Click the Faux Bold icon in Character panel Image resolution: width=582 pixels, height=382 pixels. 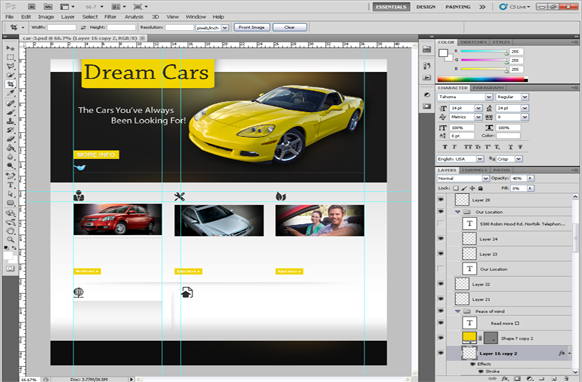pos(445,147)
